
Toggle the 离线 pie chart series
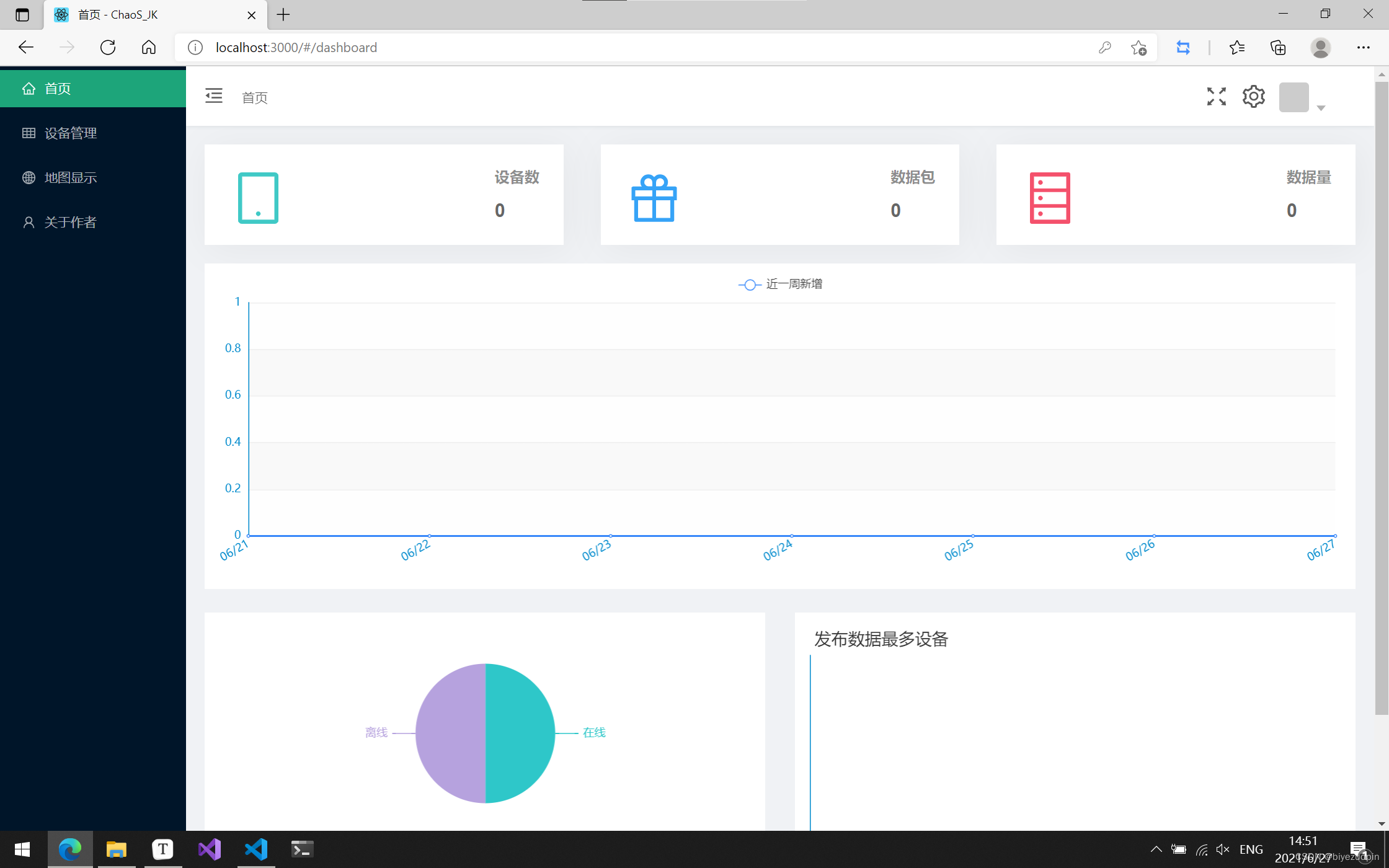376,732
